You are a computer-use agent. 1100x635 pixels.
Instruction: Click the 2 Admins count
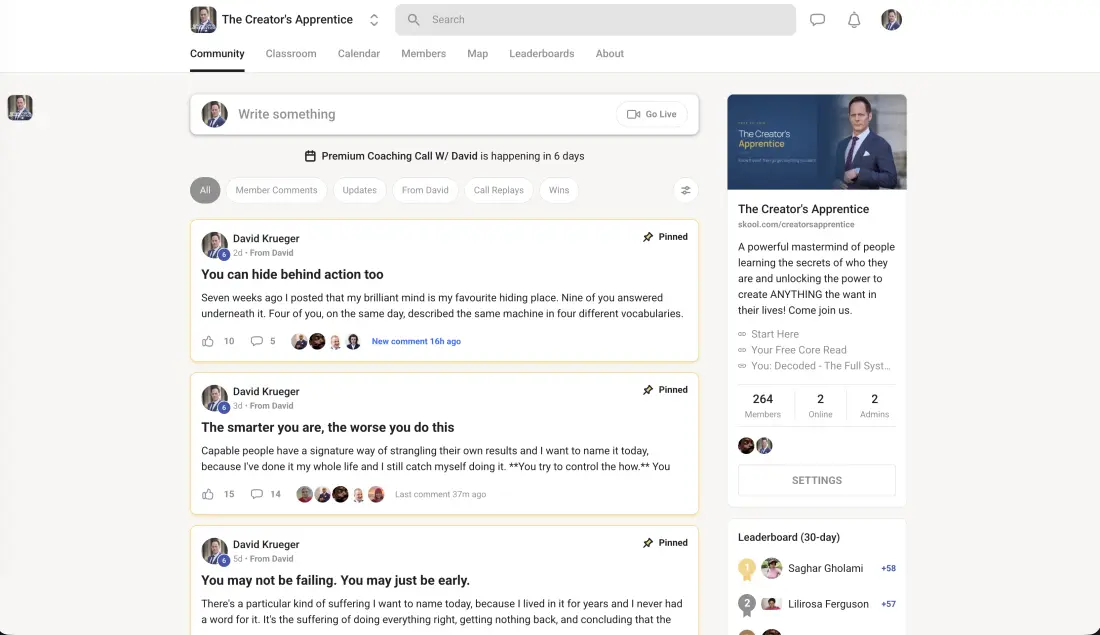pos(874,406)
